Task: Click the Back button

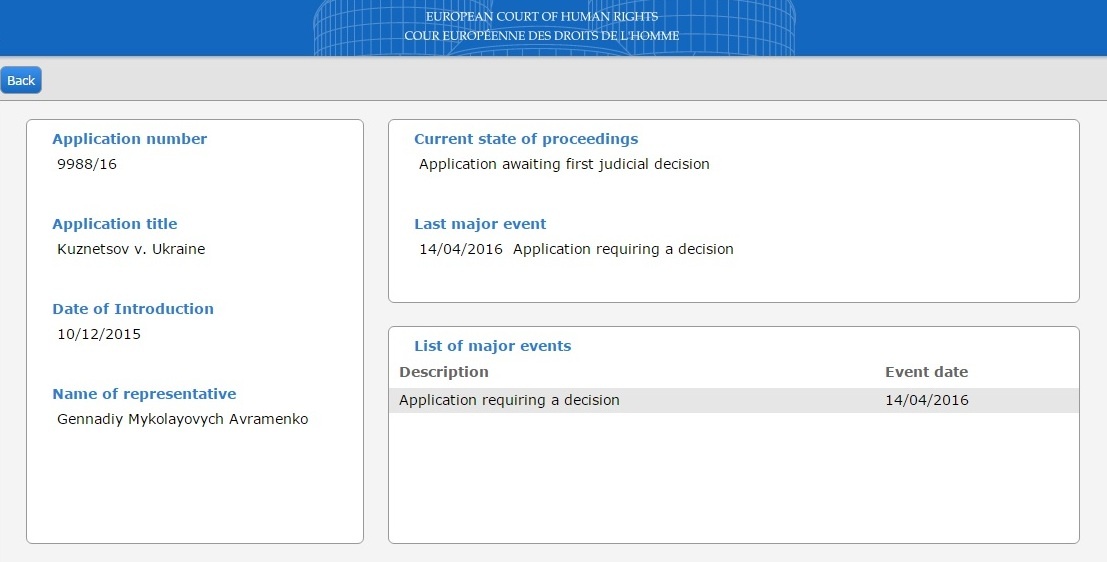Action: 21,81
